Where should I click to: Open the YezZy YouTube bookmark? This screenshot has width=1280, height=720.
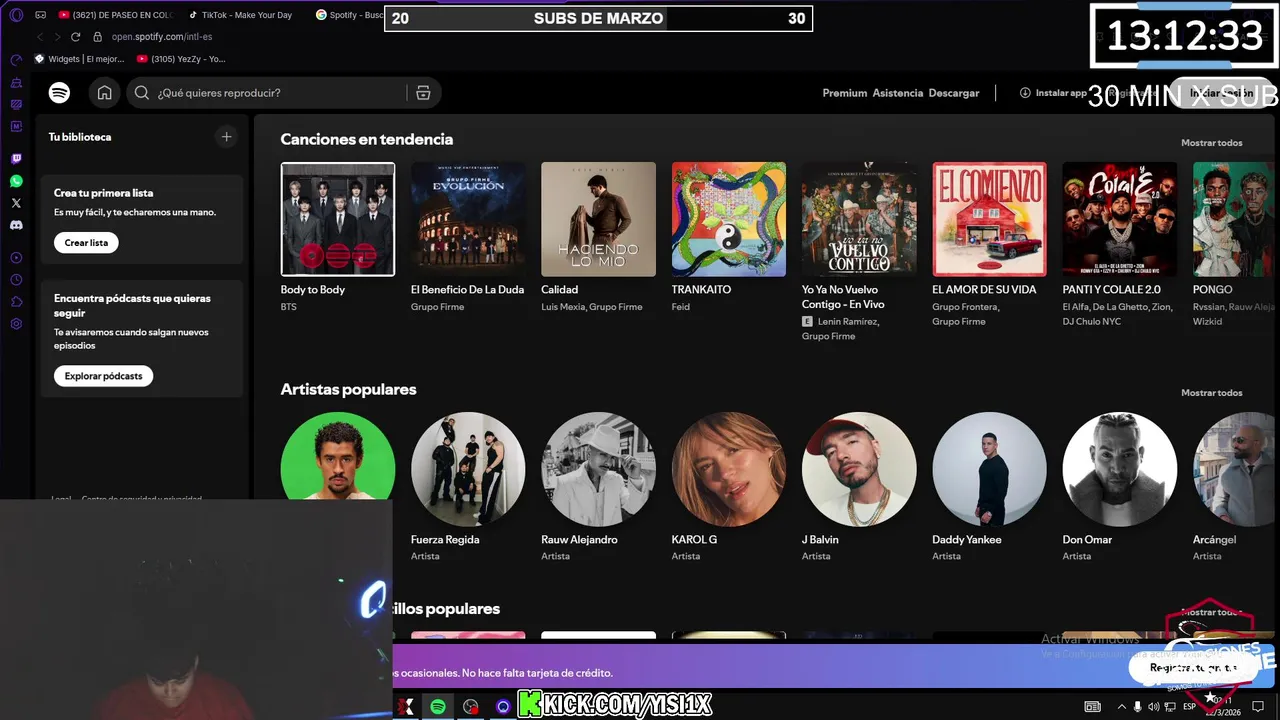pos(181,59)
